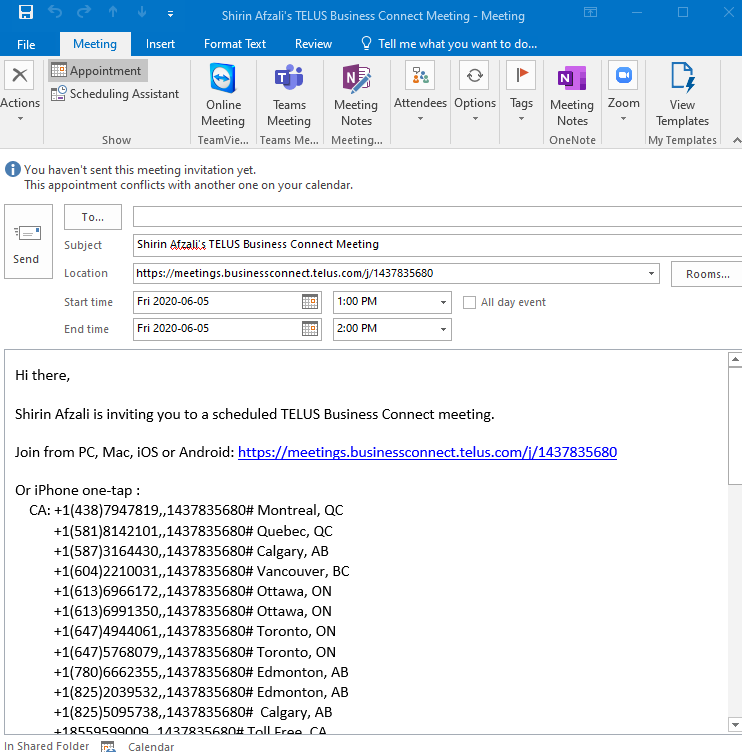Open the Review tab

(313, 44)
